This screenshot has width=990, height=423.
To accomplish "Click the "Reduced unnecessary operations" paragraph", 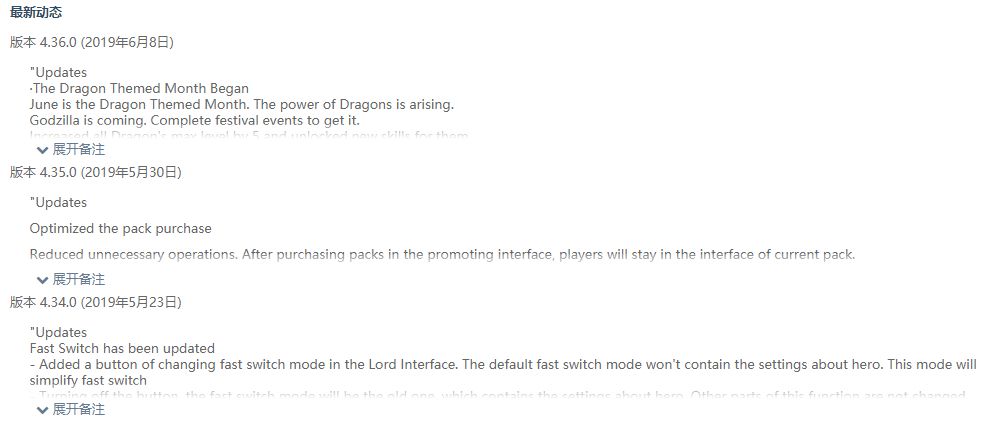I will point(442,255).
